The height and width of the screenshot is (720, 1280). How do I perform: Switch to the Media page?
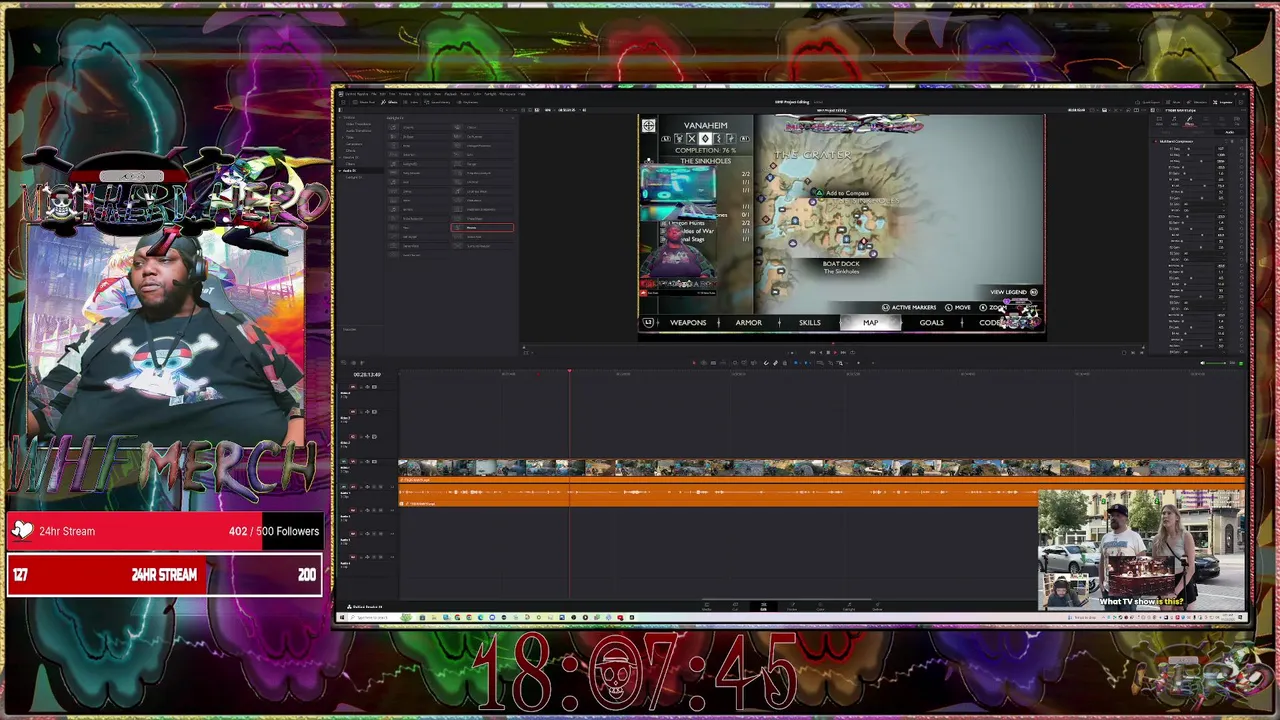(x=707, y=605)
